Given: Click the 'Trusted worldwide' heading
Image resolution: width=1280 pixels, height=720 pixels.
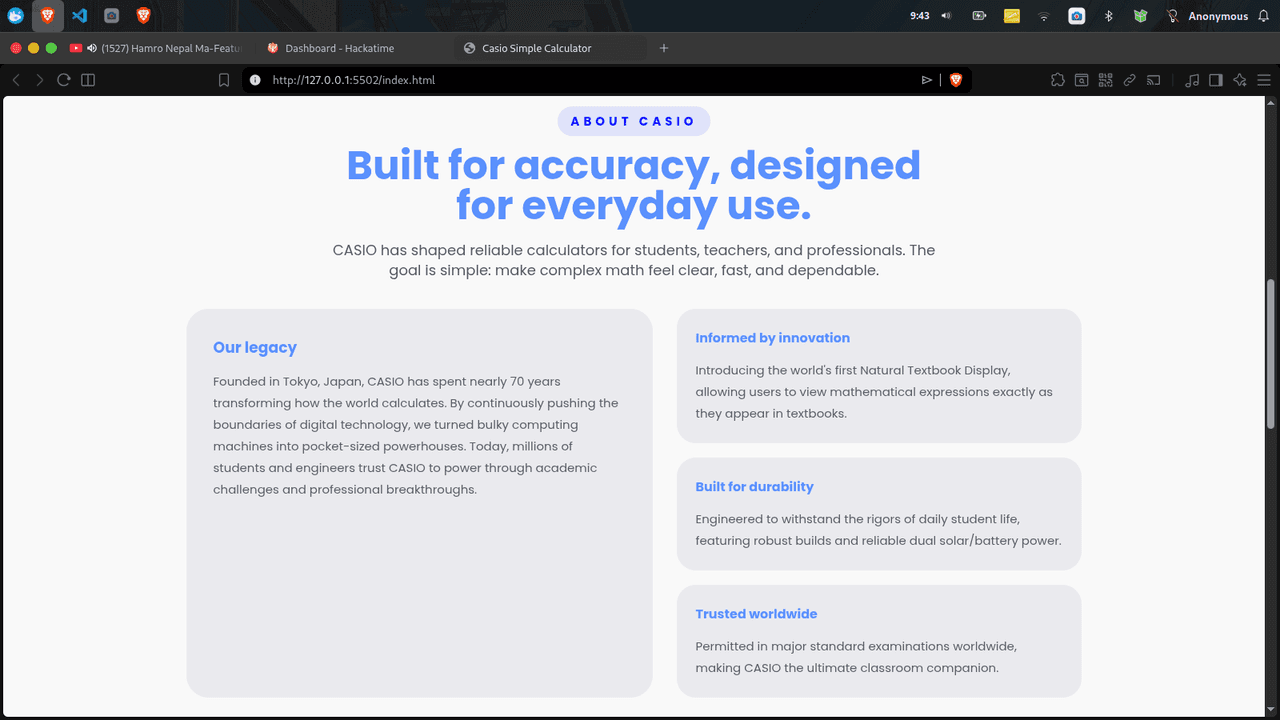Looking at the screenshot, I should click(757, 614).
